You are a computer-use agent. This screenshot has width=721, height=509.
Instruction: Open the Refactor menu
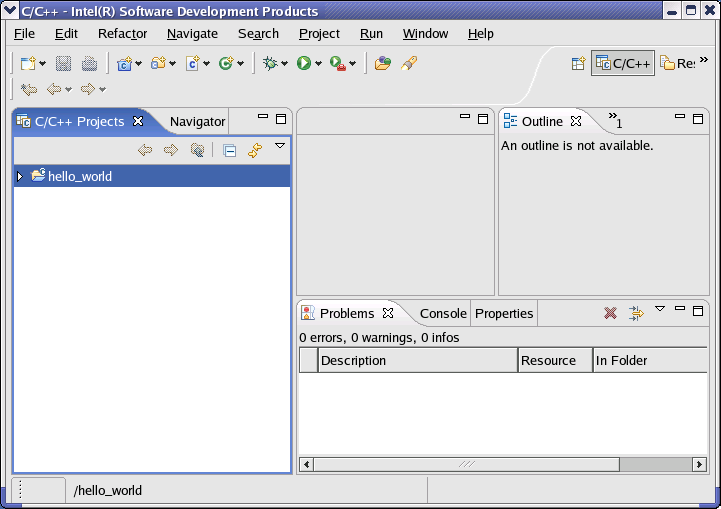[122, 34]
